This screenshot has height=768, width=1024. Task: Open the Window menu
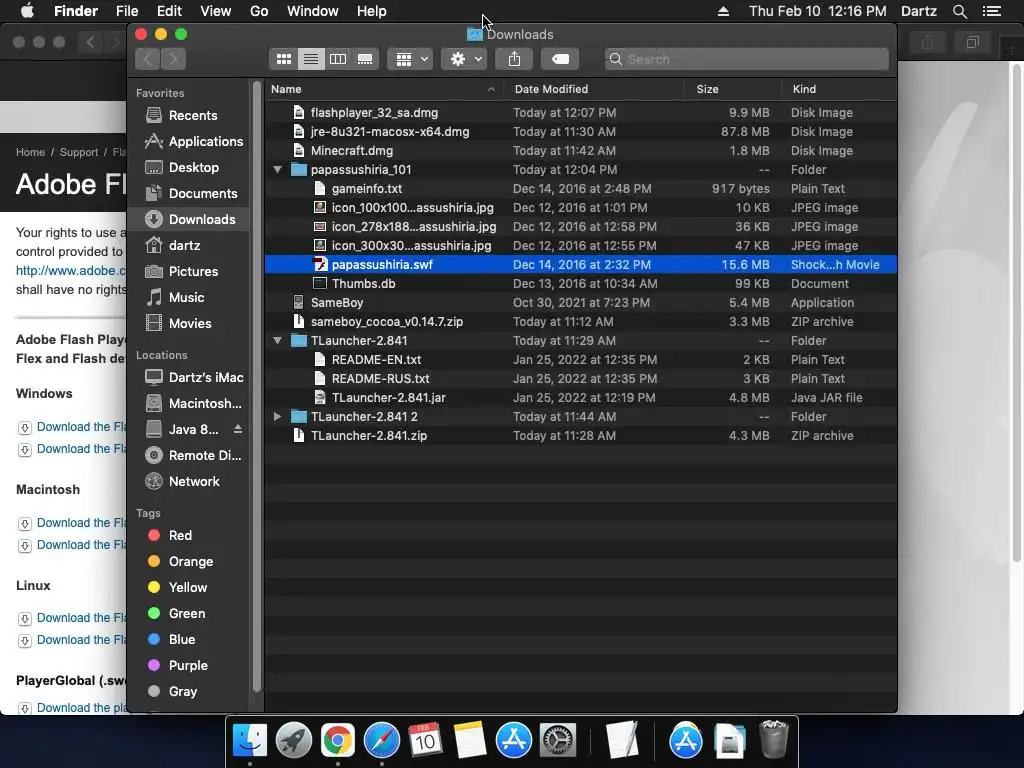(313, 11)
